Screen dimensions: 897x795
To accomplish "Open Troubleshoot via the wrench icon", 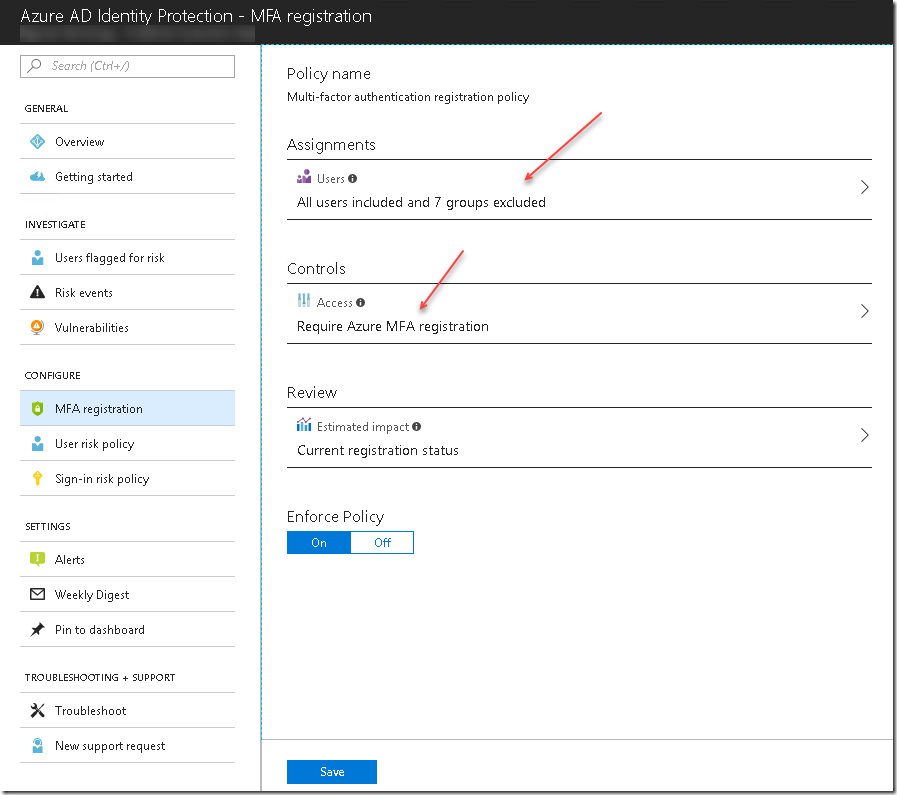I will 36,710.
